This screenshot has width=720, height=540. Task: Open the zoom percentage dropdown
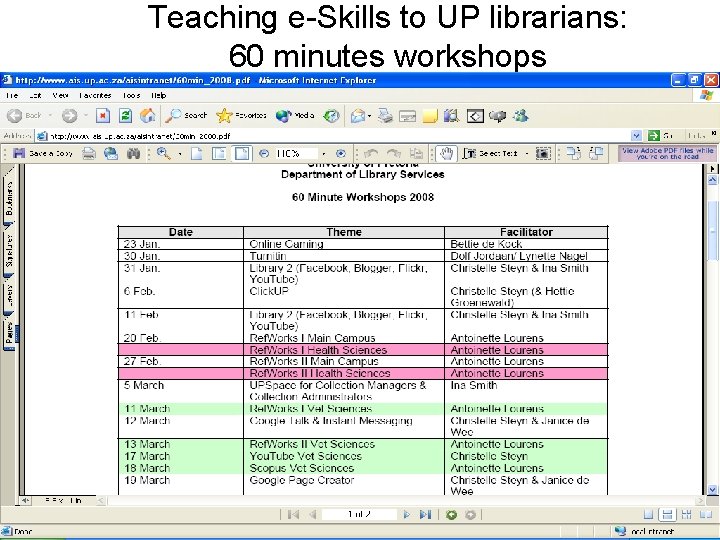pyautogui.click(x=324, y=154)
